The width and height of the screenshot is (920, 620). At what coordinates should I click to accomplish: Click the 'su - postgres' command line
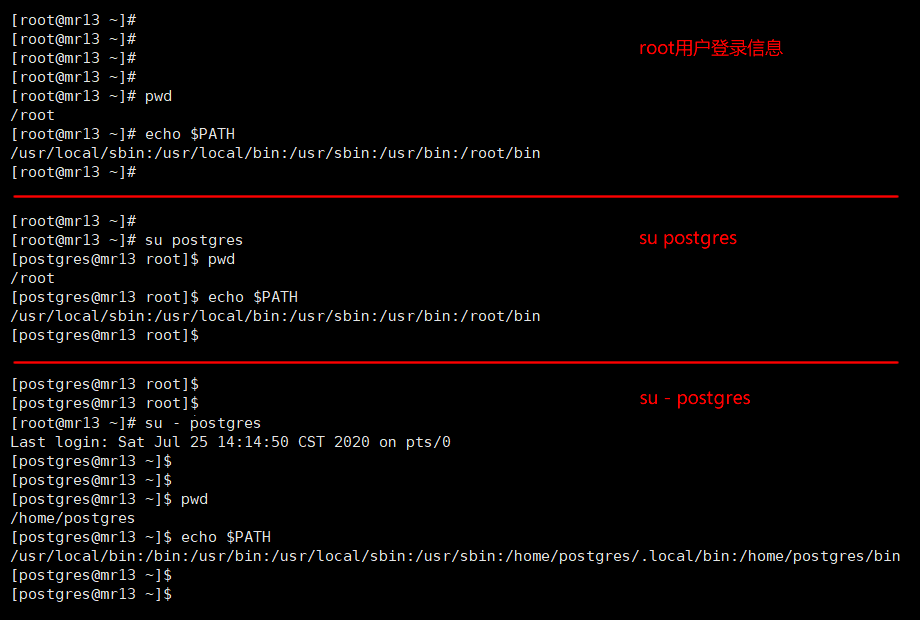point(136,423)
